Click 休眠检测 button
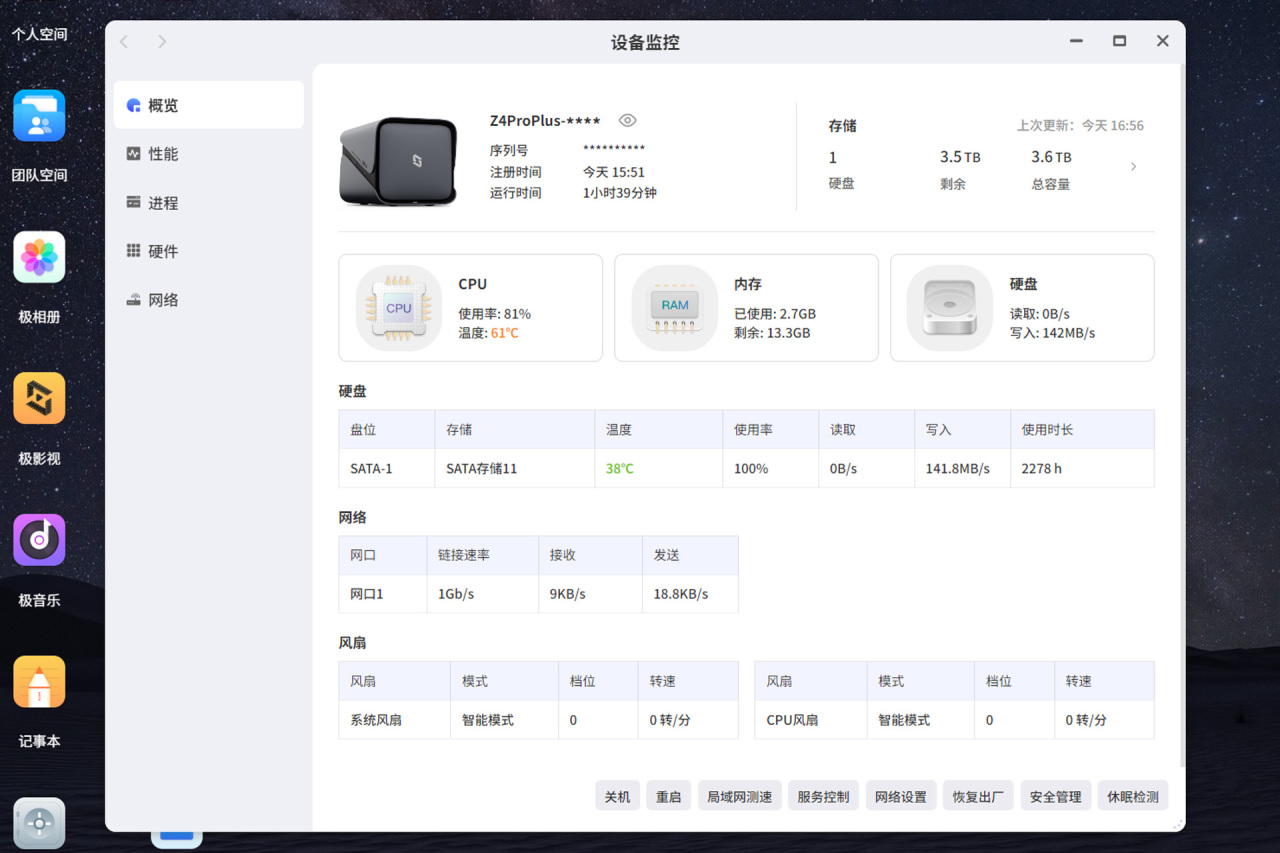 point(1134,796)
